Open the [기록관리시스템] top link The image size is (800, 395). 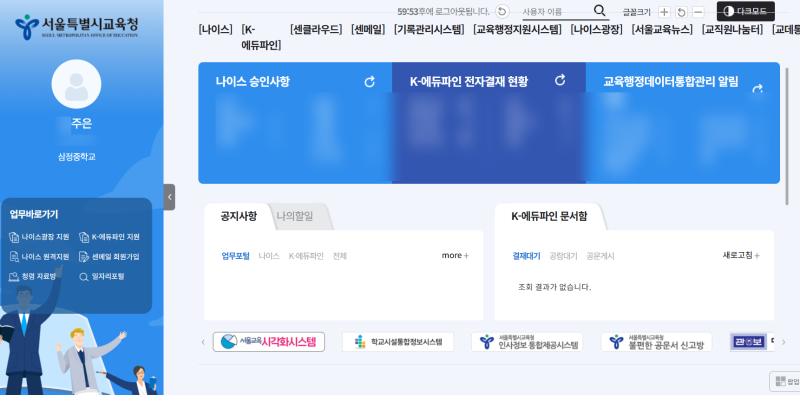click(x=429, y=30)
